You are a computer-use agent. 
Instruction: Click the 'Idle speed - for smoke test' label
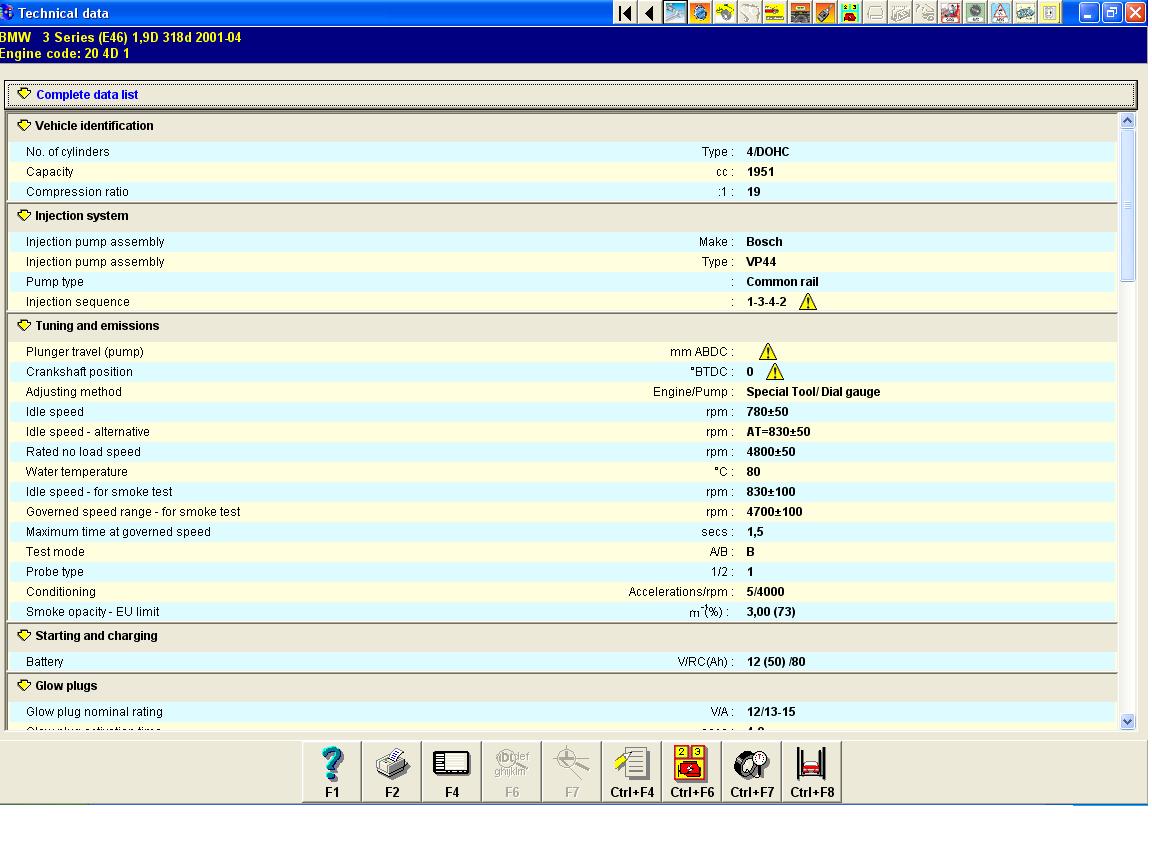point(99,492)
